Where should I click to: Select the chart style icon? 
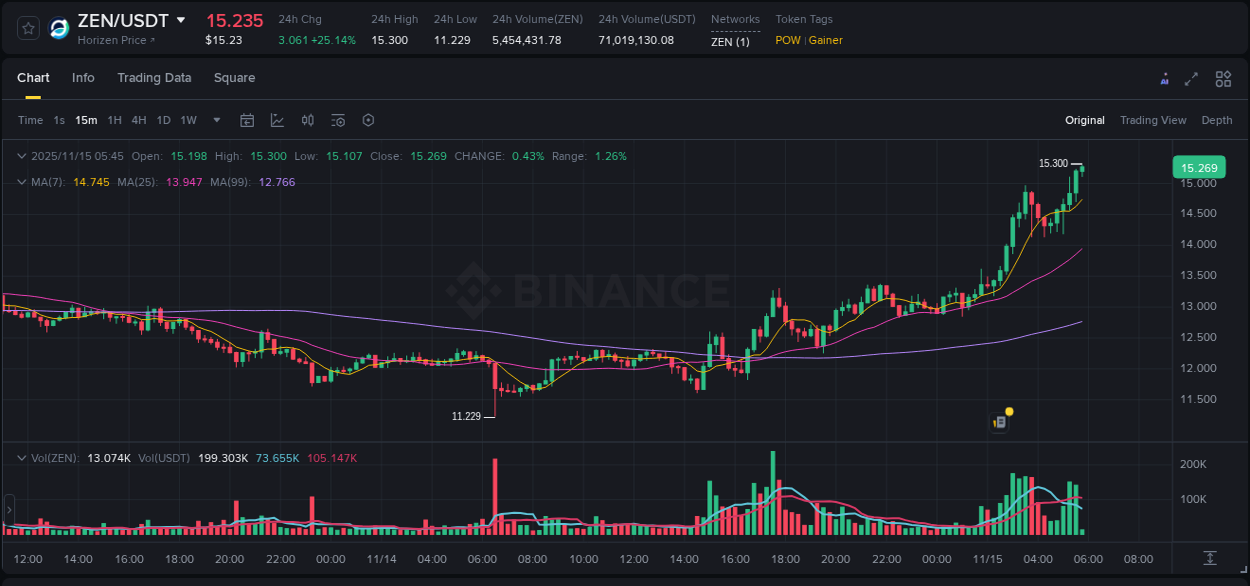(277, 120)
